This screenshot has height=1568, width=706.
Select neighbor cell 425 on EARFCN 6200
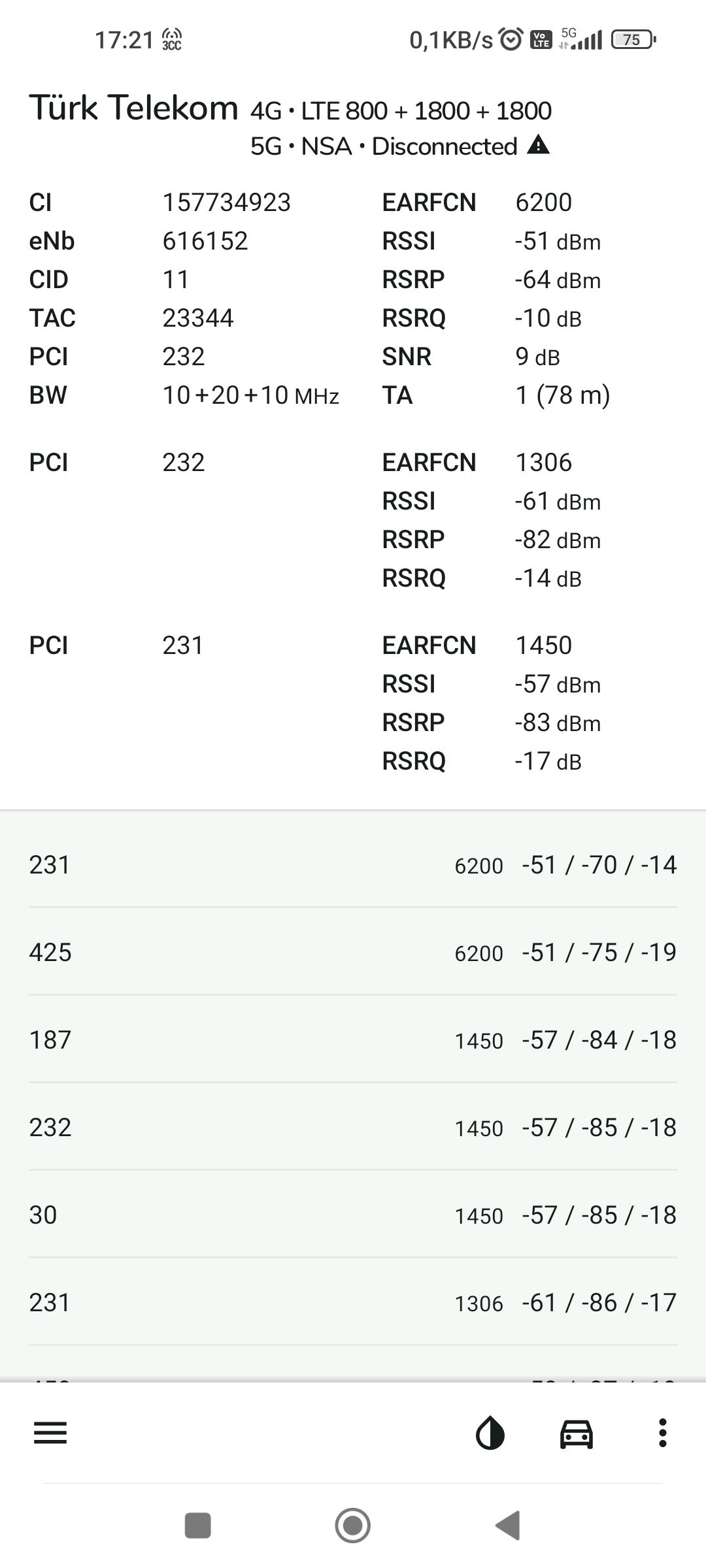coord(353,952)
